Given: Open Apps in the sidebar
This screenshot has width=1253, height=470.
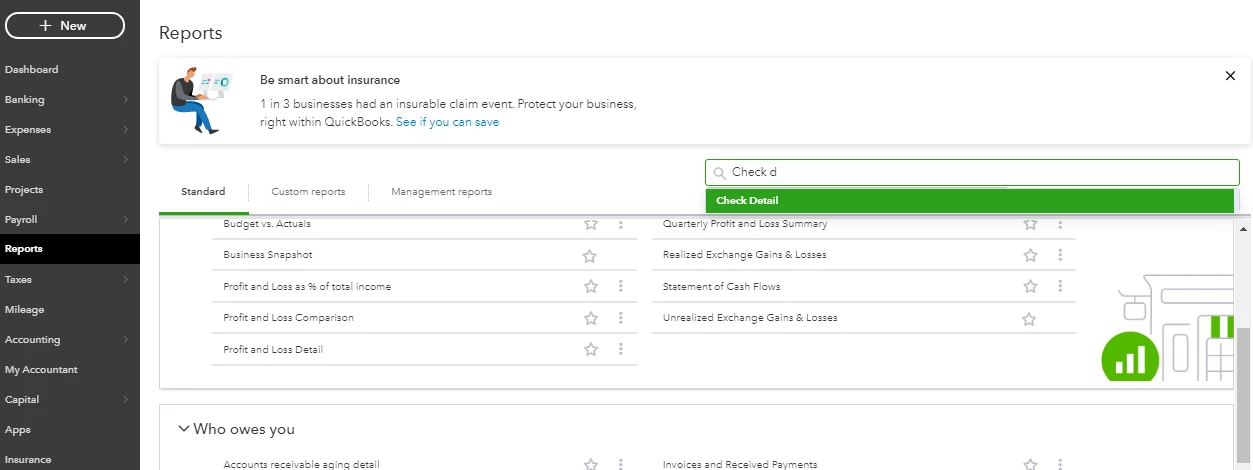Looking at the screenshot, I should pos(18,430).
